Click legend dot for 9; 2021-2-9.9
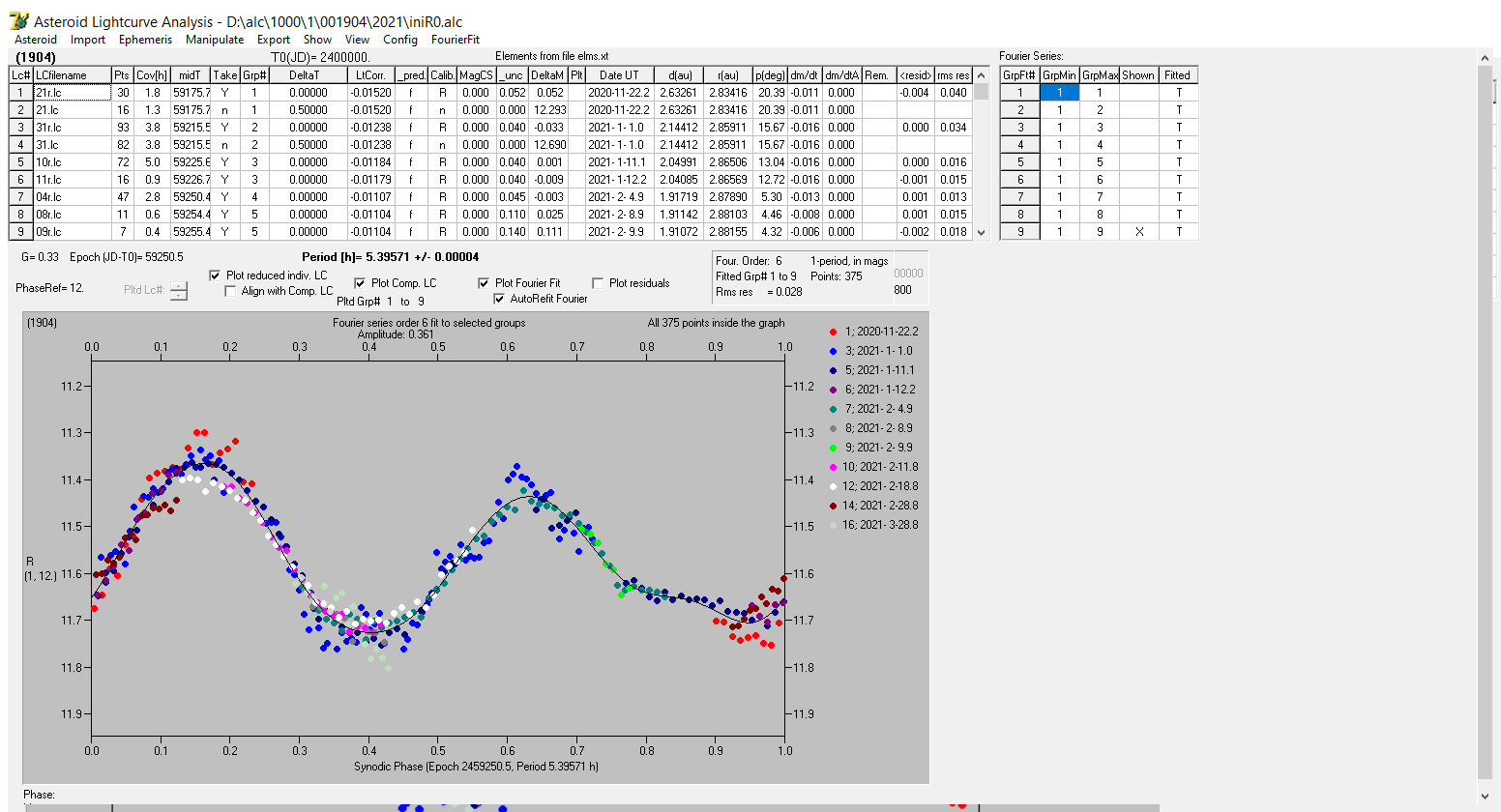This screenshot has height=812, width=1501. [x=833, y=448]
